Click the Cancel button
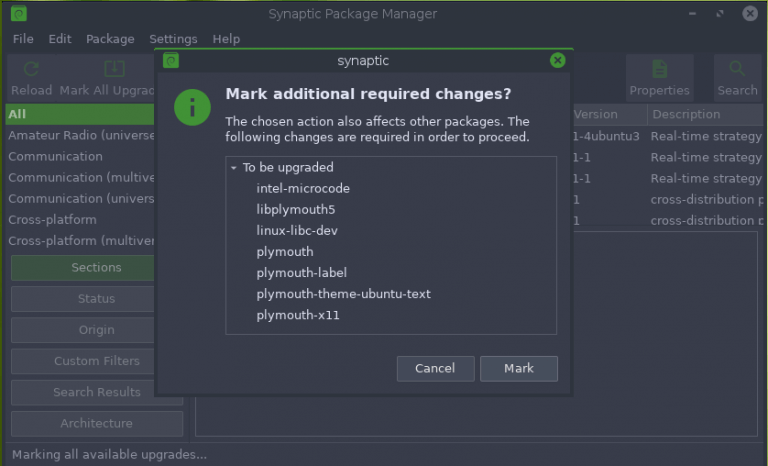Image resolution: width=768 pixels, height=466 pixels. 435,368
